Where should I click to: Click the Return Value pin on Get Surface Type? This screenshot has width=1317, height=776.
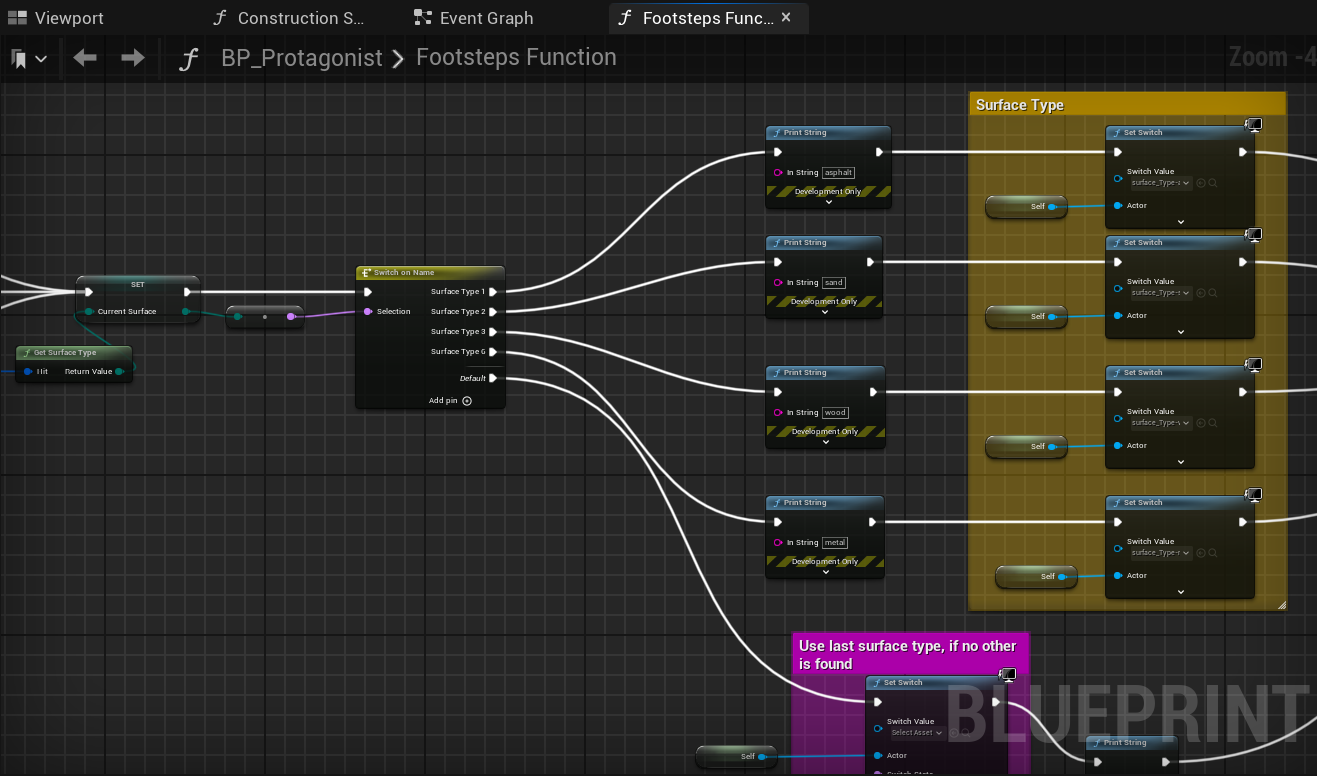119,372
